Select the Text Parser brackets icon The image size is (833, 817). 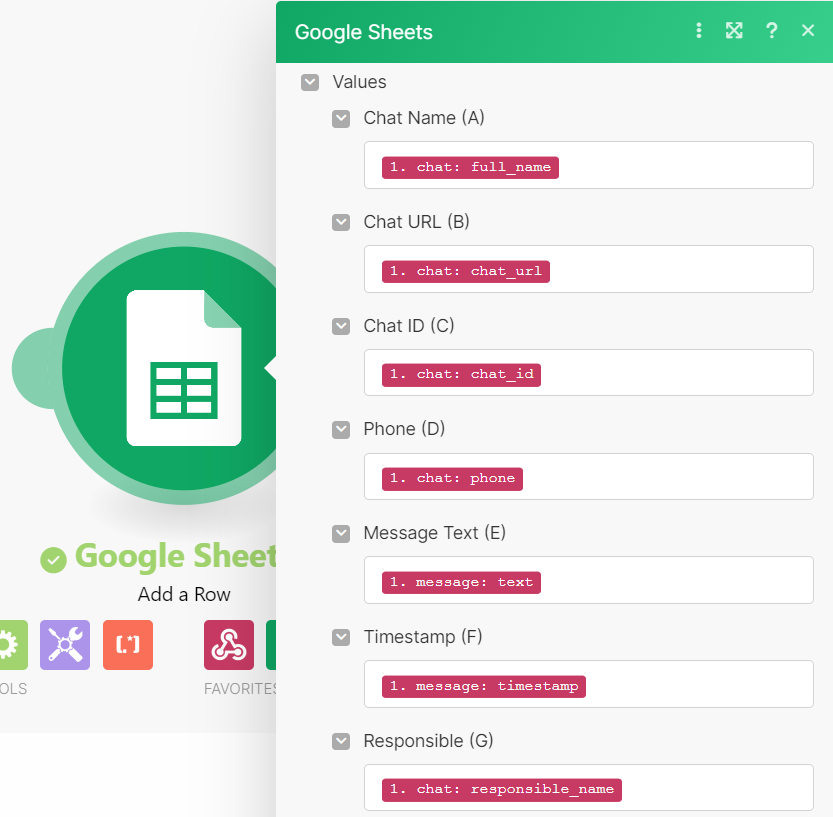point(127,645)
